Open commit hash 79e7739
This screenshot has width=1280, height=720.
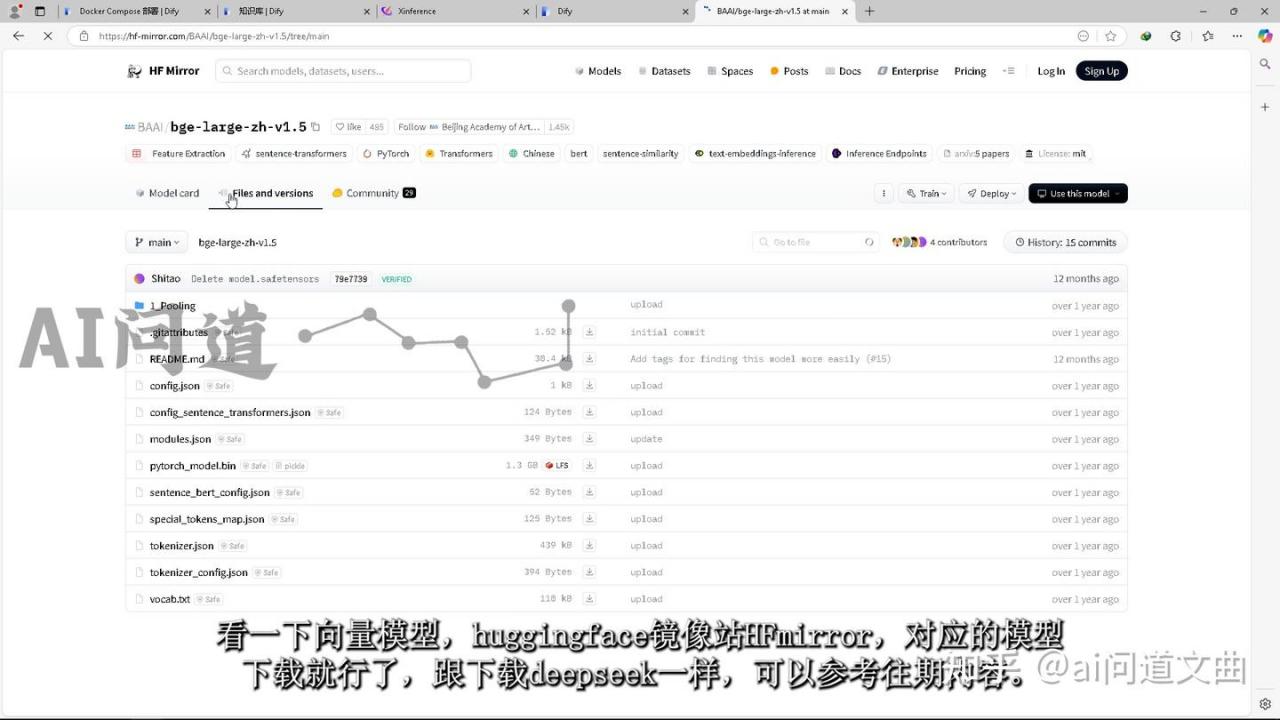351,279
